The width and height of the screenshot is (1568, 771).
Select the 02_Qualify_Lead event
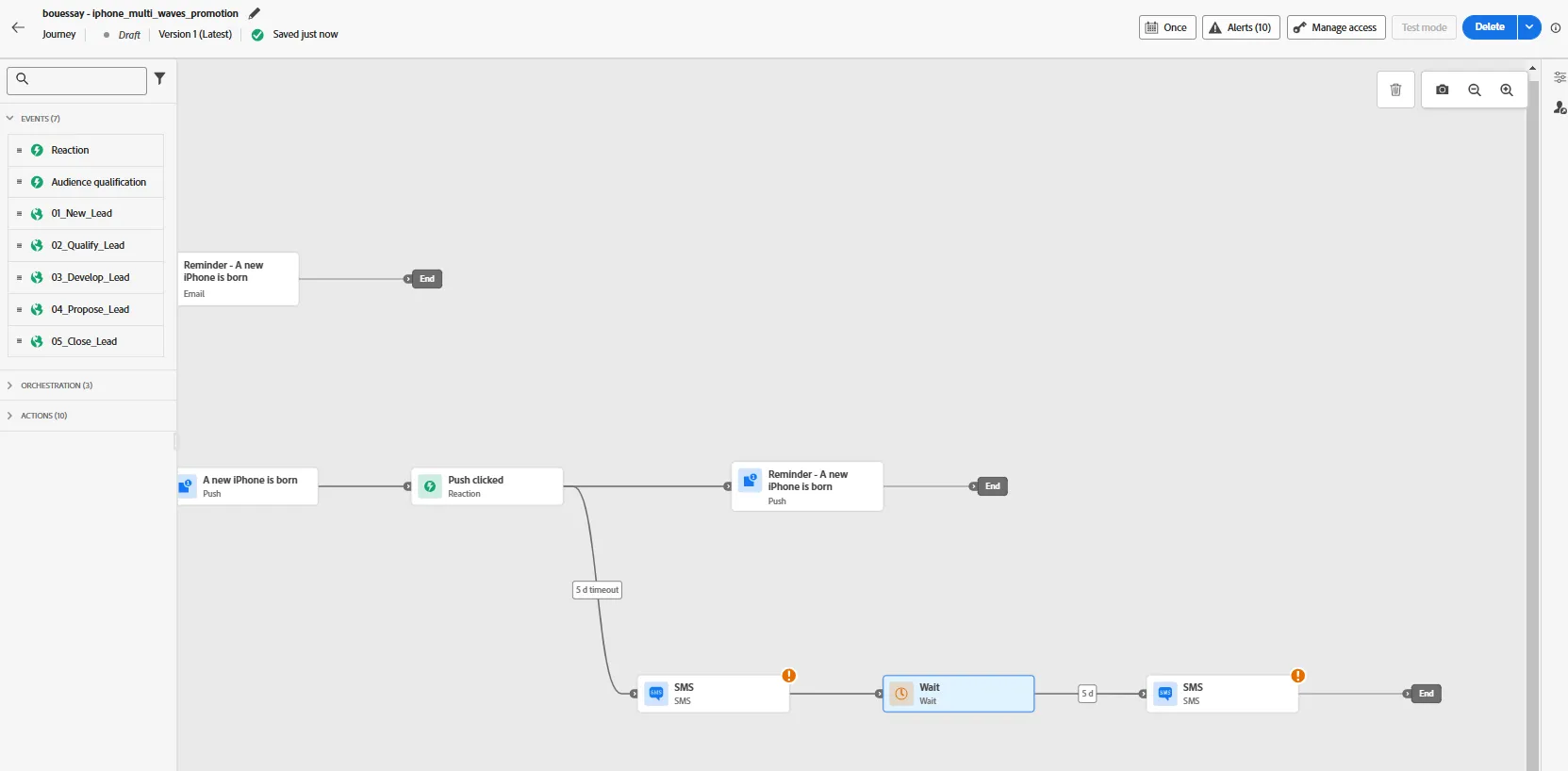(x=86, y=245)
